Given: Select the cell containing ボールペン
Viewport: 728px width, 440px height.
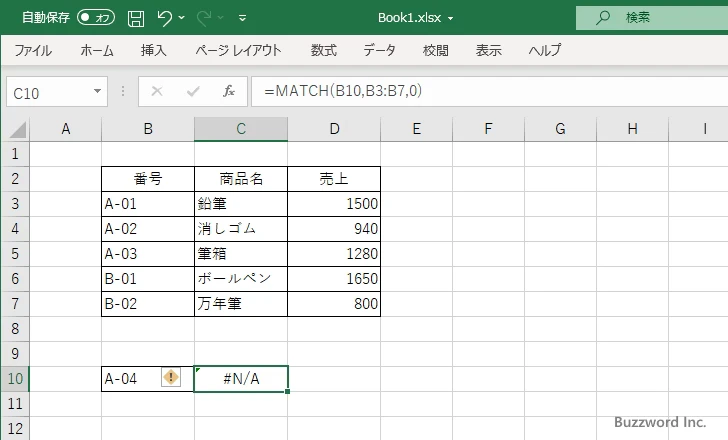Looking at the screenshot, I should pyautogui.click(x=241, y=279).
